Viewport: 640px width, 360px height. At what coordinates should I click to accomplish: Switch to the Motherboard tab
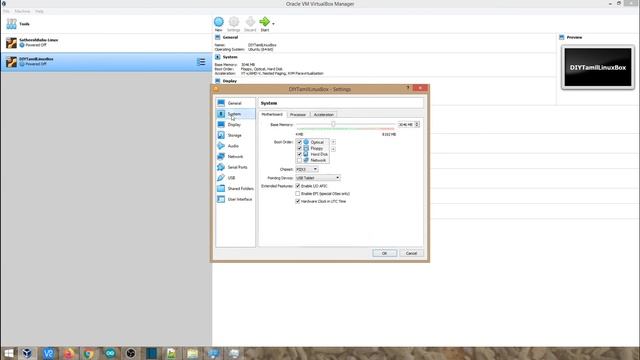pyautogui.click(x=272, y=114)
